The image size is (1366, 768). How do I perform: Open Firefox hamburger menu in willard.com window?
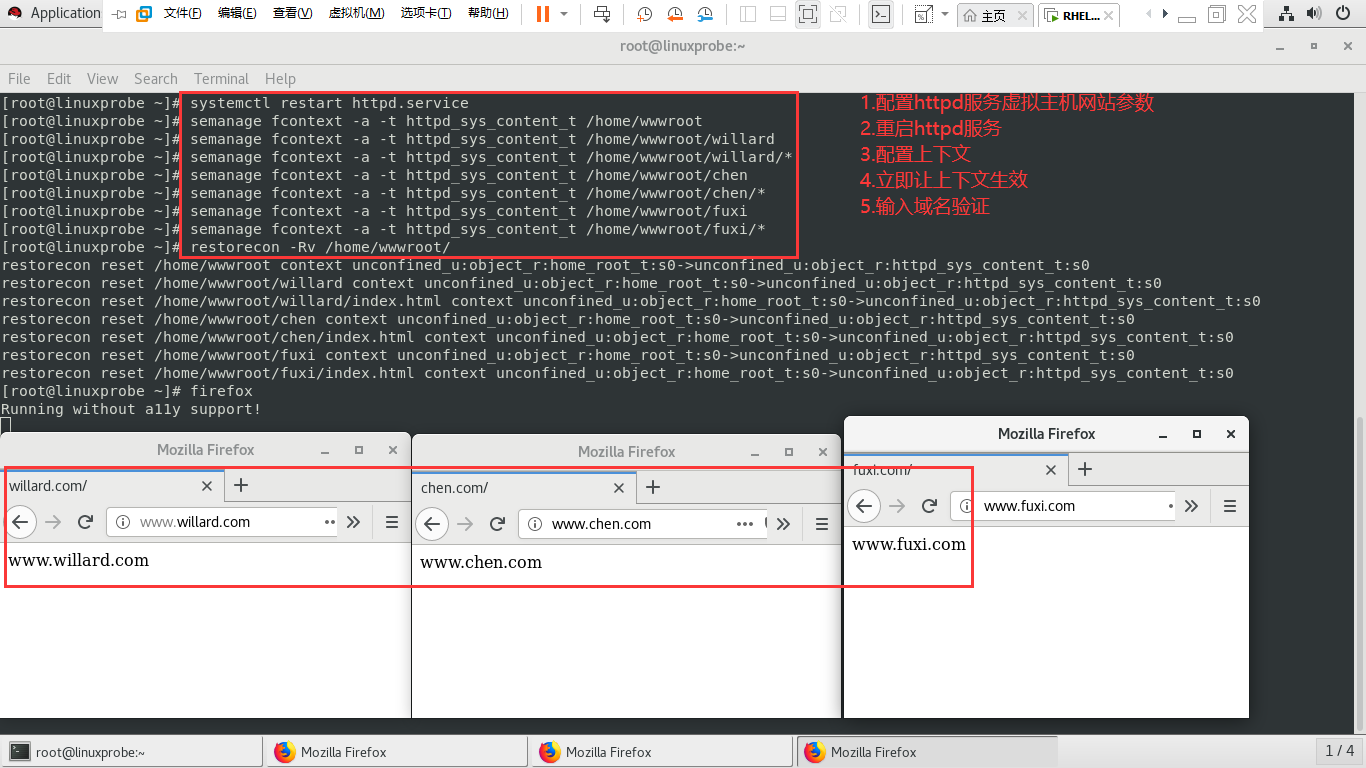(391, 521)
